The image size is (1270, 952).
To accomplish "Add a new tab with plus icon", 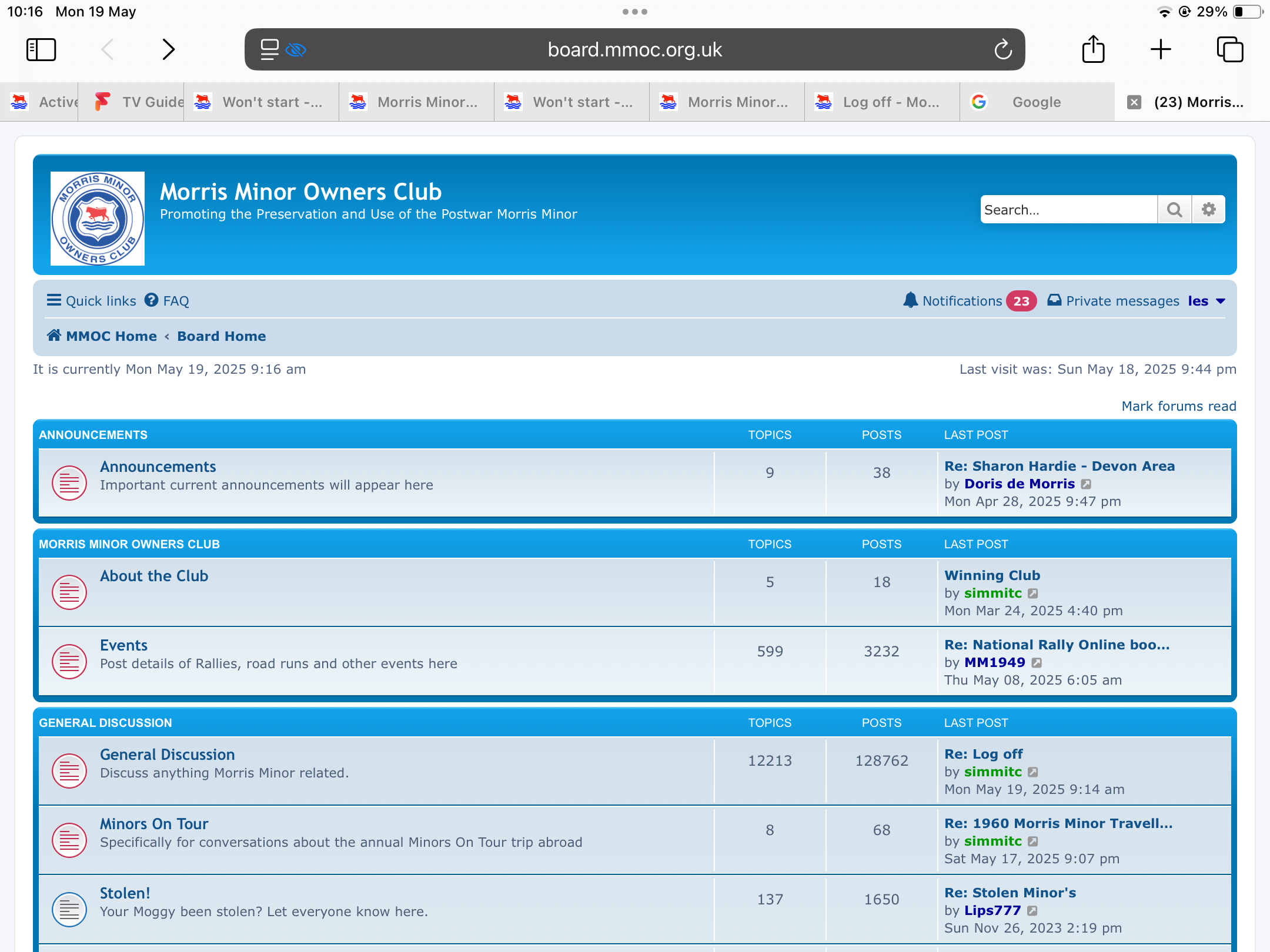I will click(1161, 49).
